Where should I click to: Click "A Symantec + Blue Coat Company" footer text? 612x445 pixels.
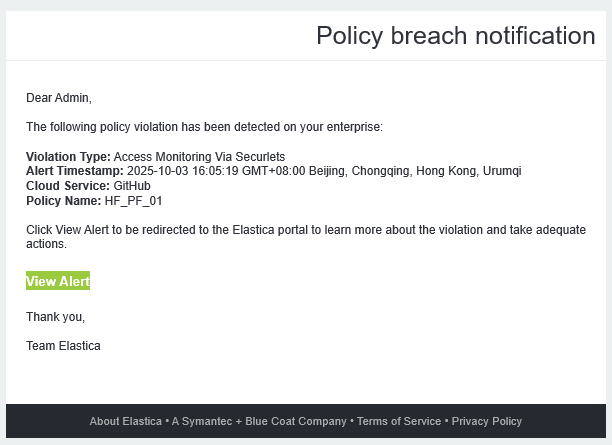[261, 422]
